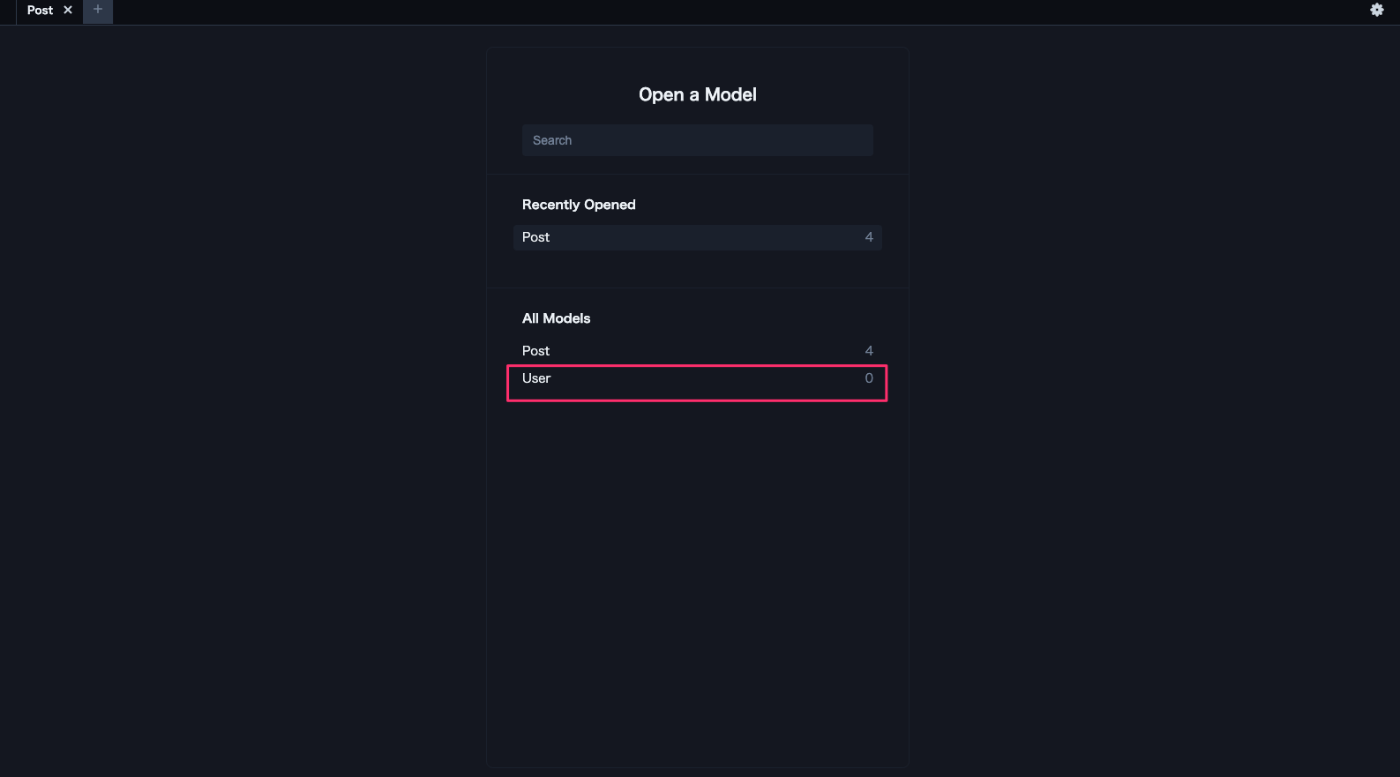1400x777 pixels.
Task: Focus the Search models field
Action: point(697,140)
